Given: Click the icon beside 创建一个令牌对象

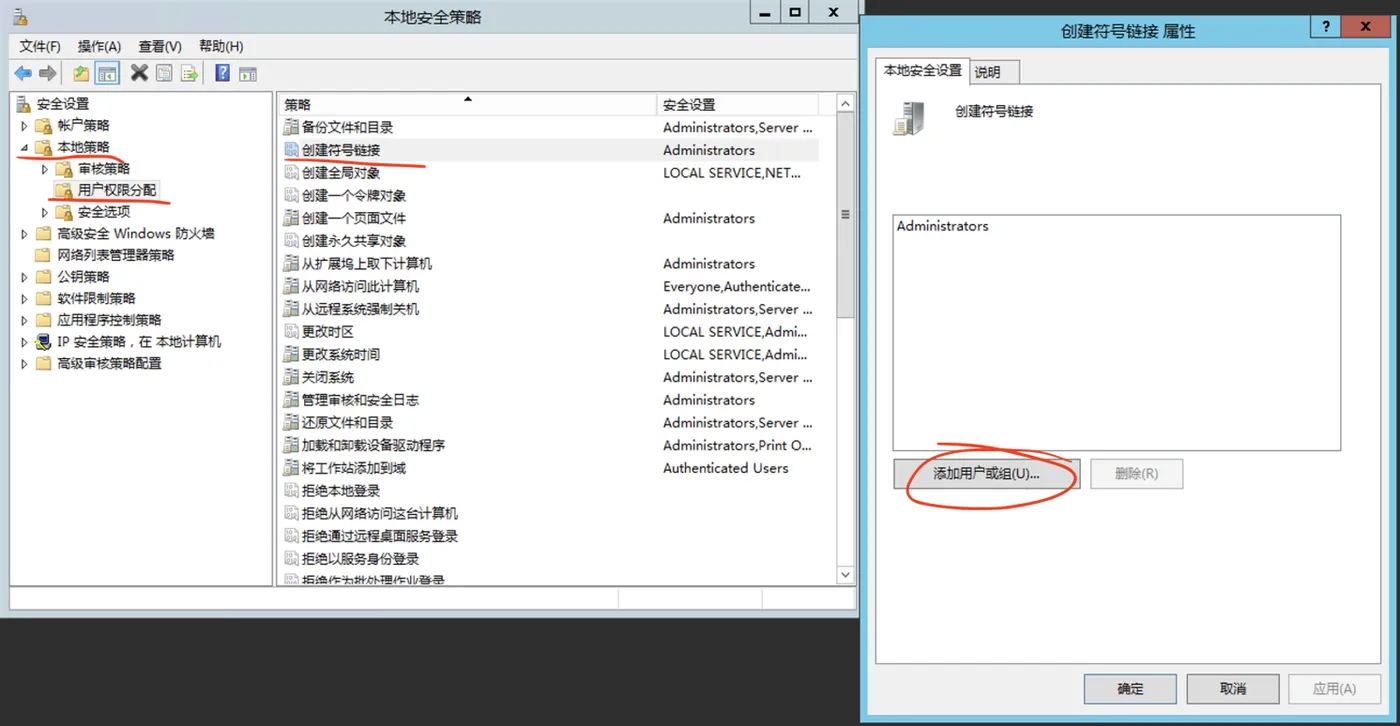Looking at the screenshot, I should tap(291, 195).
